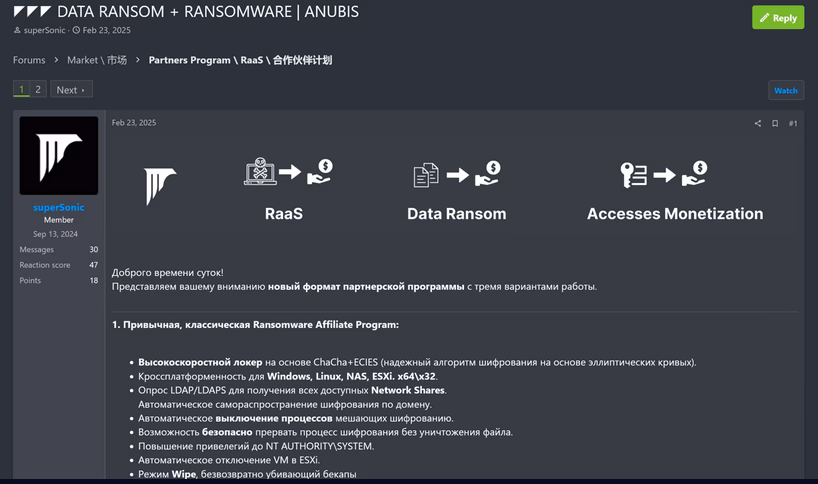Image resolution: width=818 pixels, height=484 pixels.
Task: Click bullet text mentioning Wipe mode
Action: [x=247, y=474]
